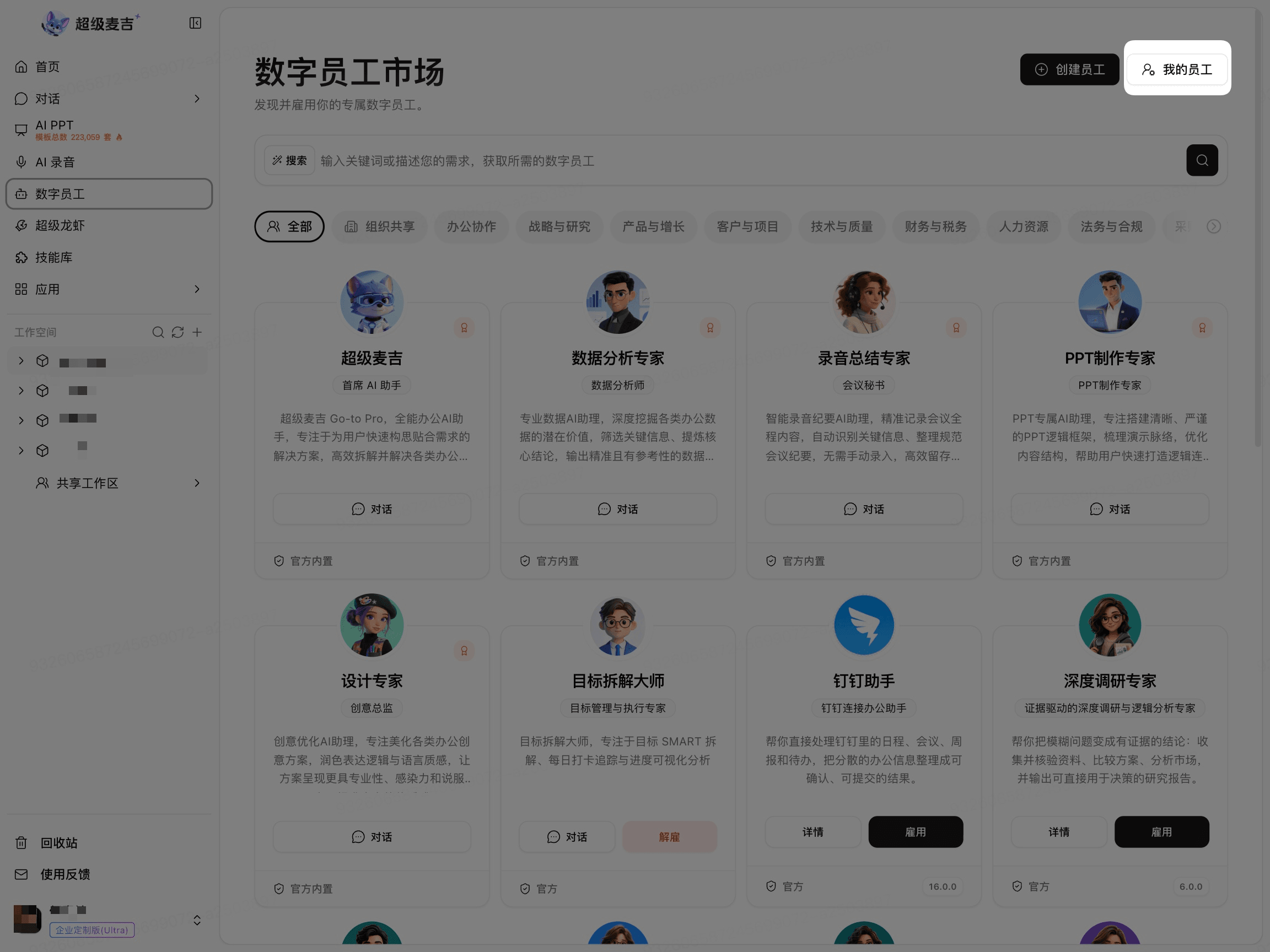Select 超级龙虾 in sidebar

tap(109, 225)
